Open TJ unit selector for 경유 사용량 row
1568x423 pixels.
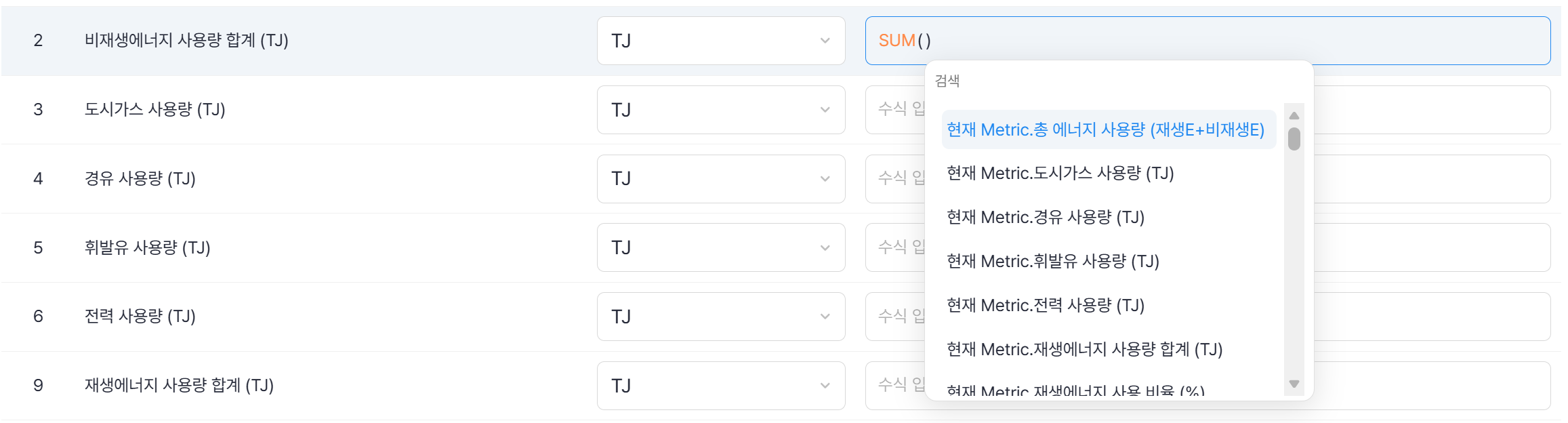point(720,179)
